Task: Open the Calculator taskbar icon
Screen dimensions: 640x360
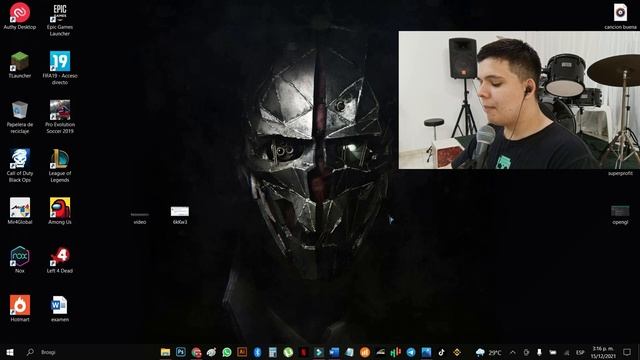Action: pyautogui.click(x=273, y=352)
